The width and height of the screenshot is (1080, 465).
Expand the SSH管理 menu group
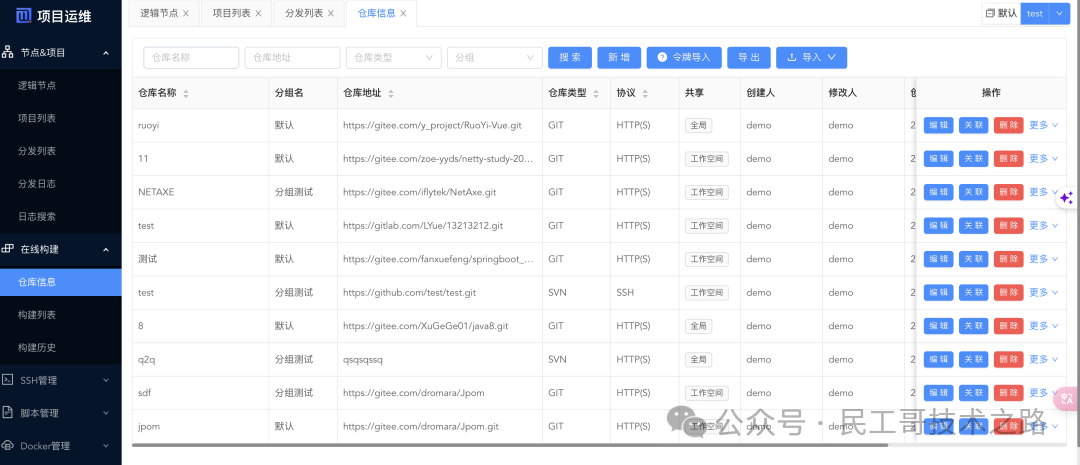pos(105,380)
